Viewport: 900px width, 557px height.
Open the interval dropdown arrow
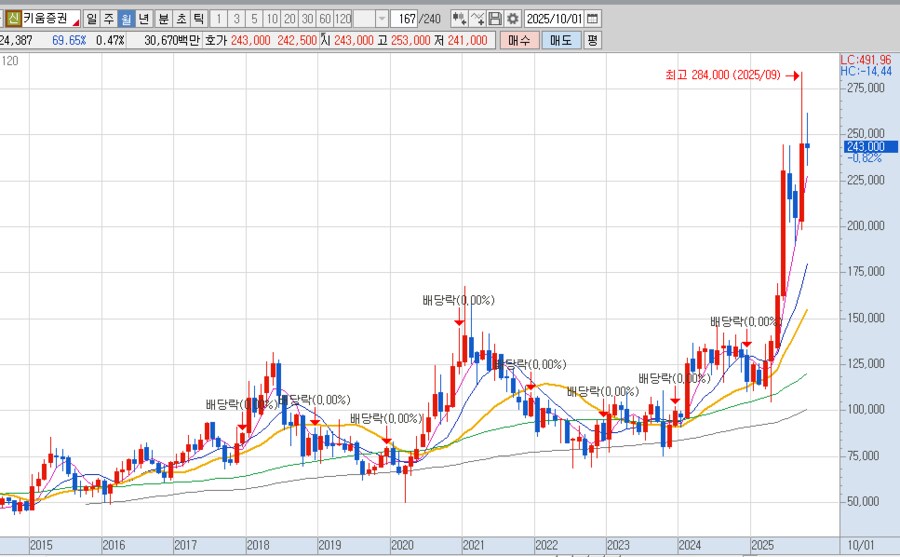click(381, 19)
